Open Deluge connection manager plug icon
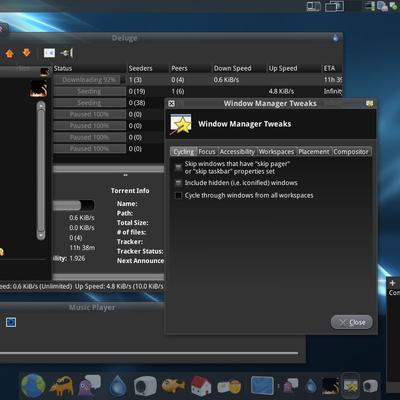The height and width of the screenshot is (400, 400). (67, 53)
